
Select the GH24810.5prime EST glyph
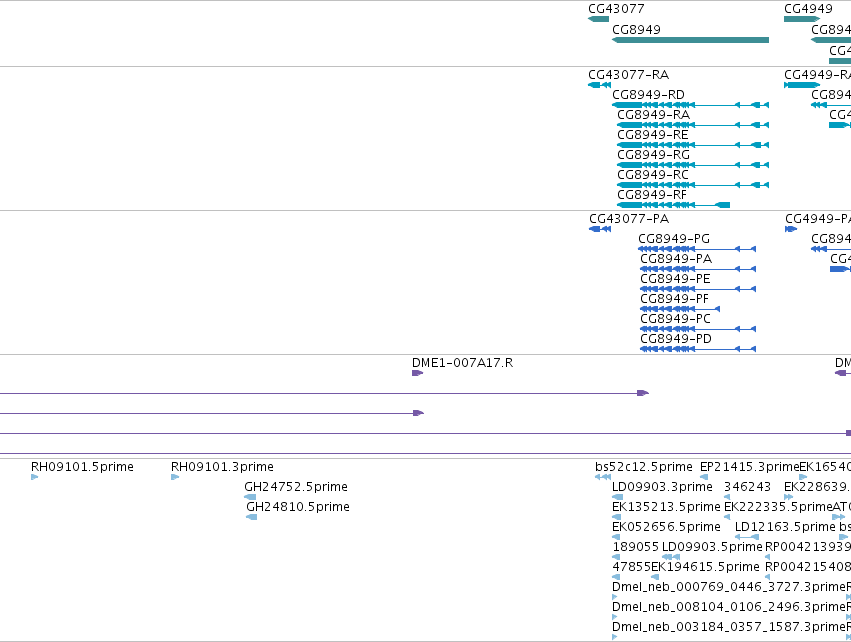(x=251, y=517)
